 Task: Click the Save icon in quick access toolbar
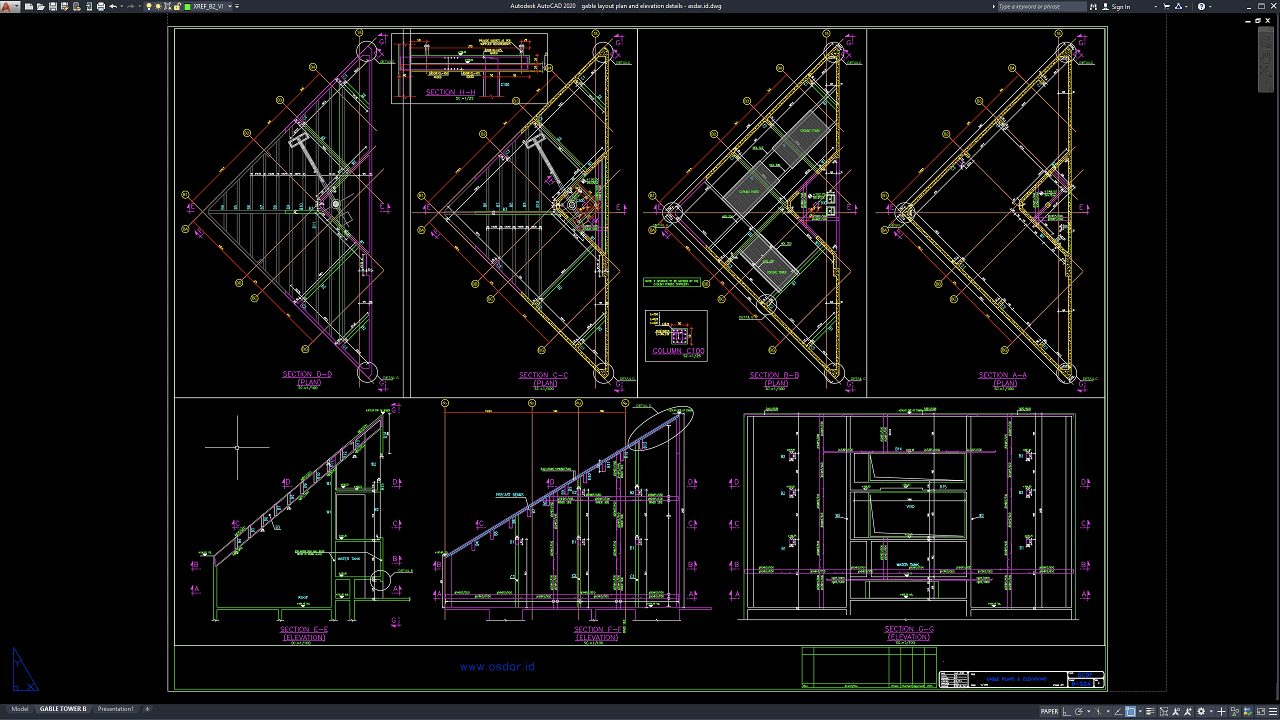point(53,6)
